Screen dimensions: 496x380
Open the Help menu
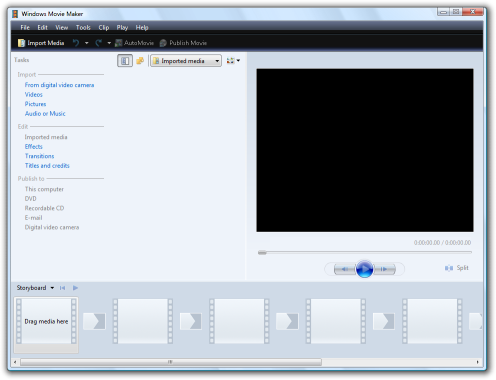(x=142, y=27)
